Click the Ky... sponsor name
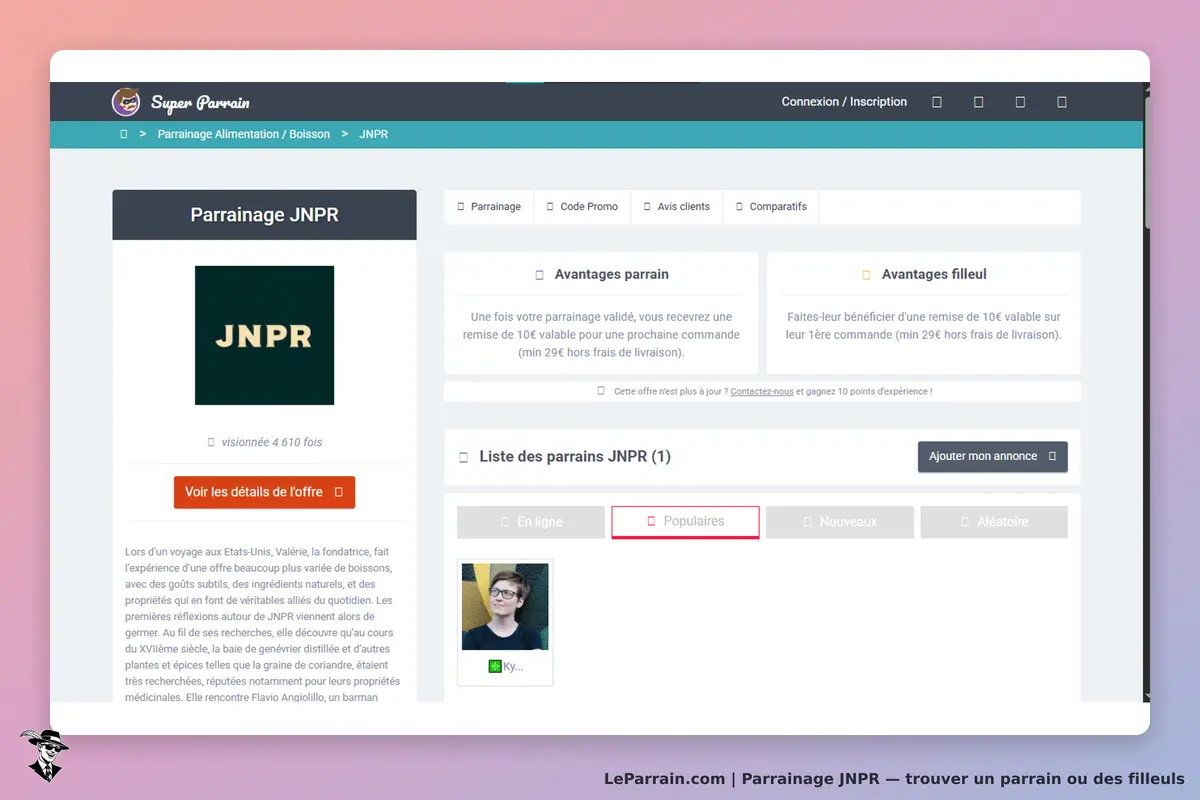The height and width of the screenshot is (800, 1200). [513, 666]
